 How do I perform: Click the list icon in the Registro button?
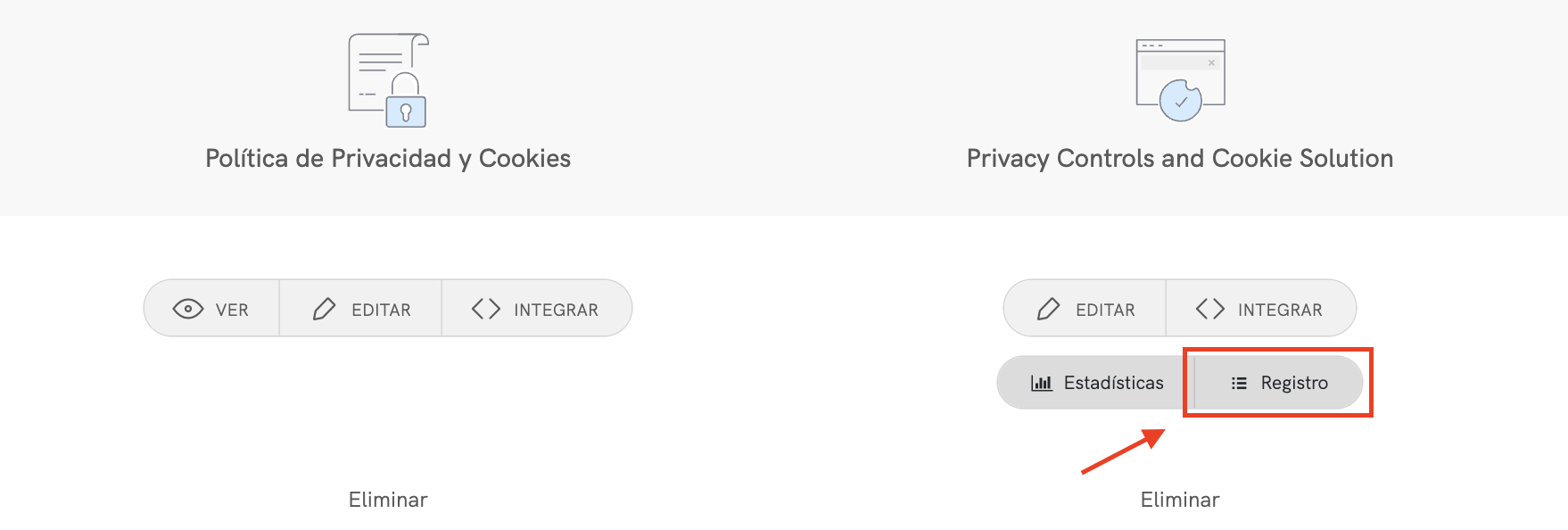(1239, 383)
